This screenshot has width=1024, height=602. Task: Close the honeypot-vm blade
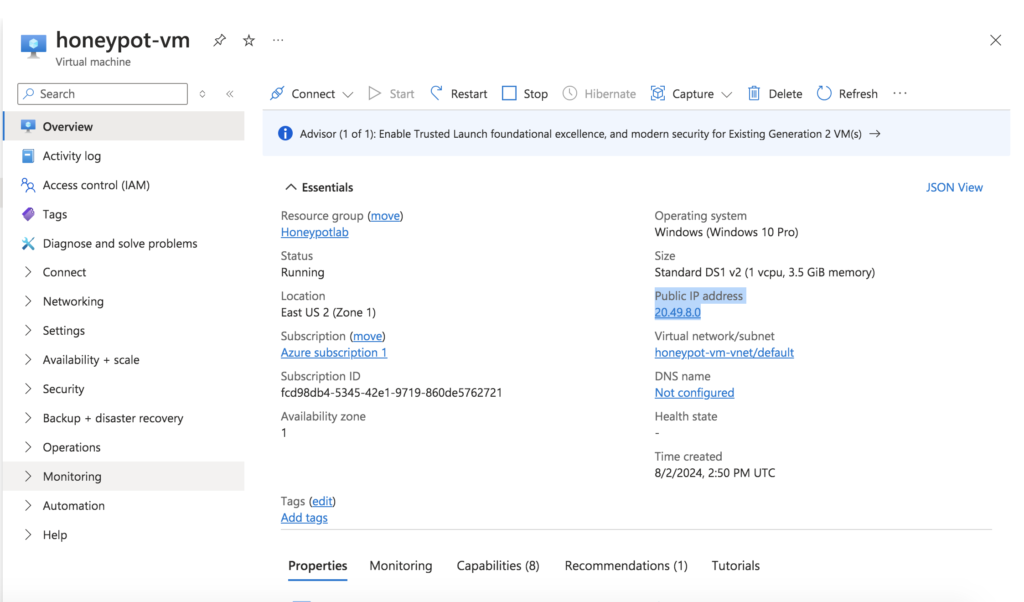click(995, 40)
